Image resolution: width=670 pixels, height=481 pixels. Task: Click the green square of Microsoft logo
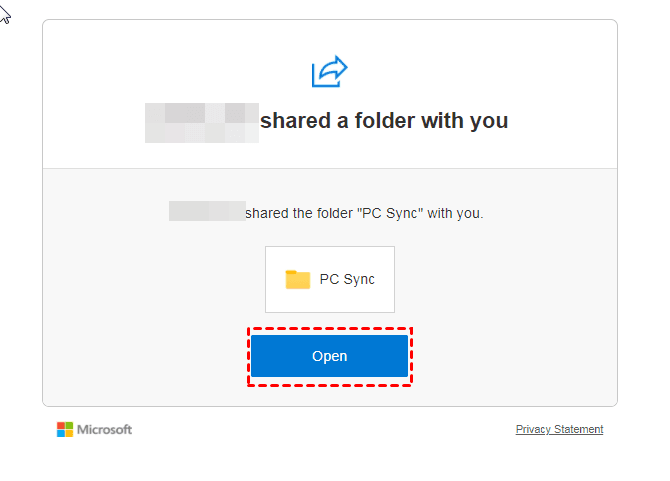[x=69, y=425]
